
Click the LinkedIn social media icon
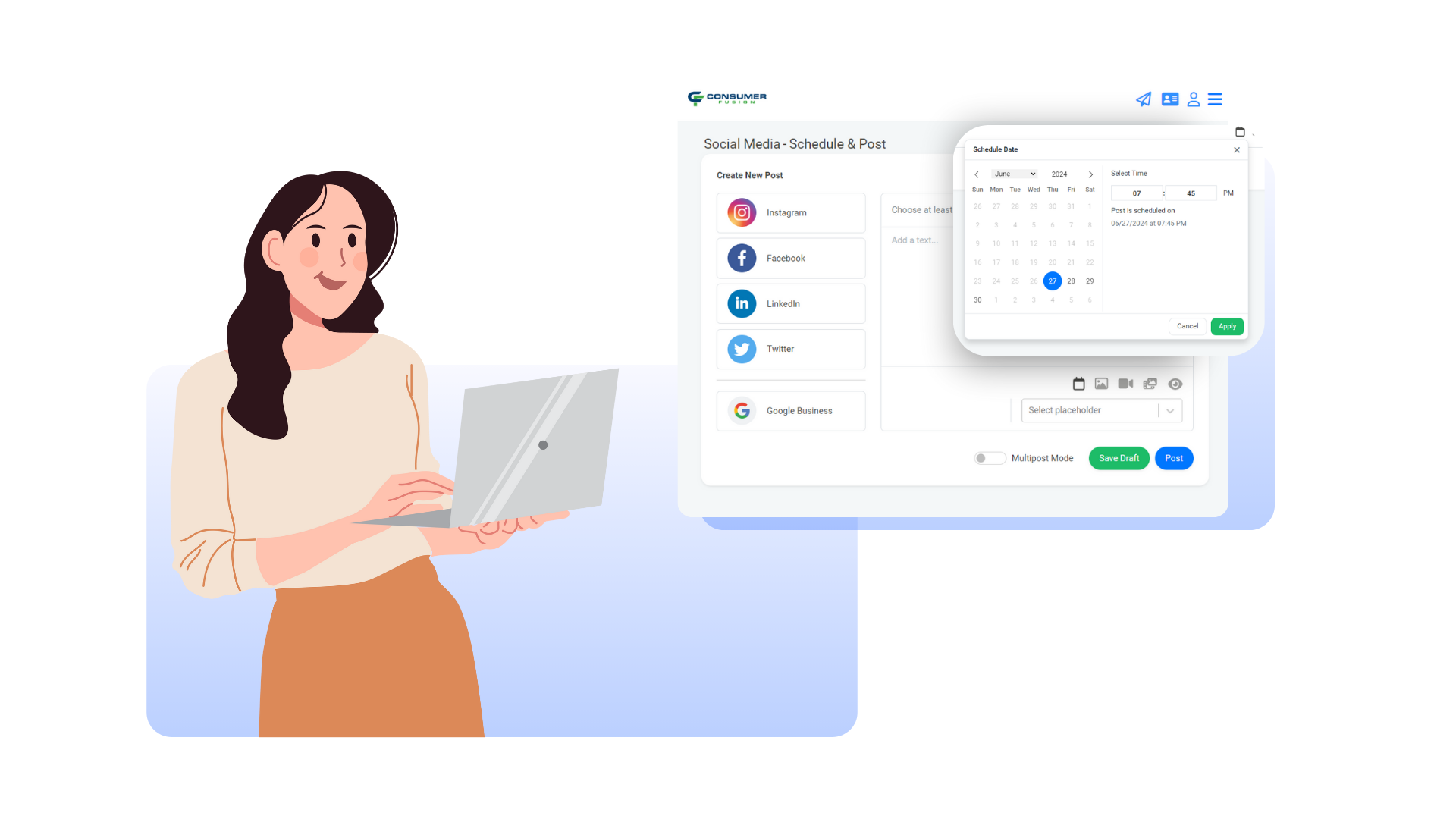tap(742, 303)
